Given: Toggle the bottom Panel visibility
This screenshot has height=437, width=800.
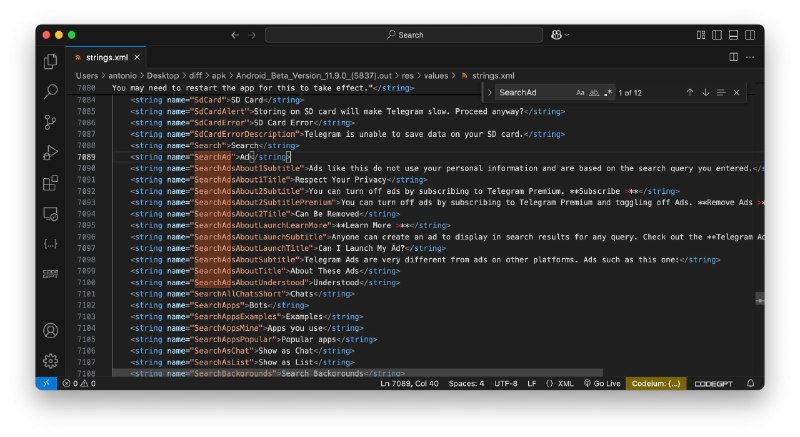Looking at the screenshot, I should click(733, 35).
